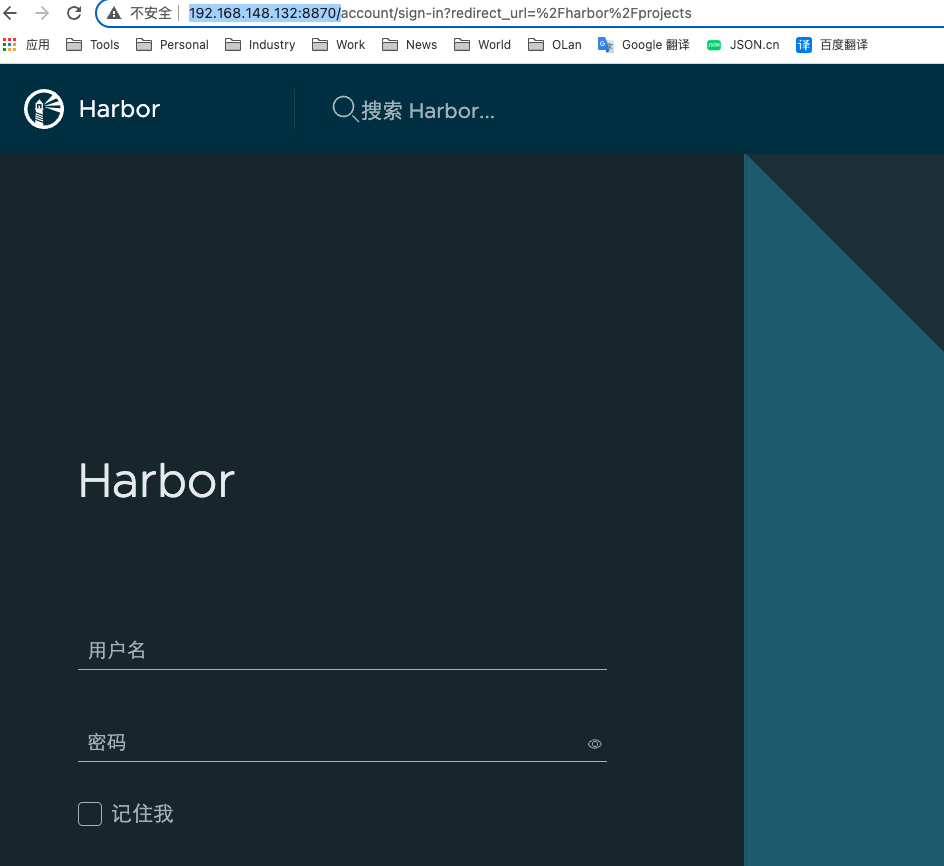944x866 pixels.
Task: Open the Google 翻译 bookmark
Action: (x=644, y=45)
